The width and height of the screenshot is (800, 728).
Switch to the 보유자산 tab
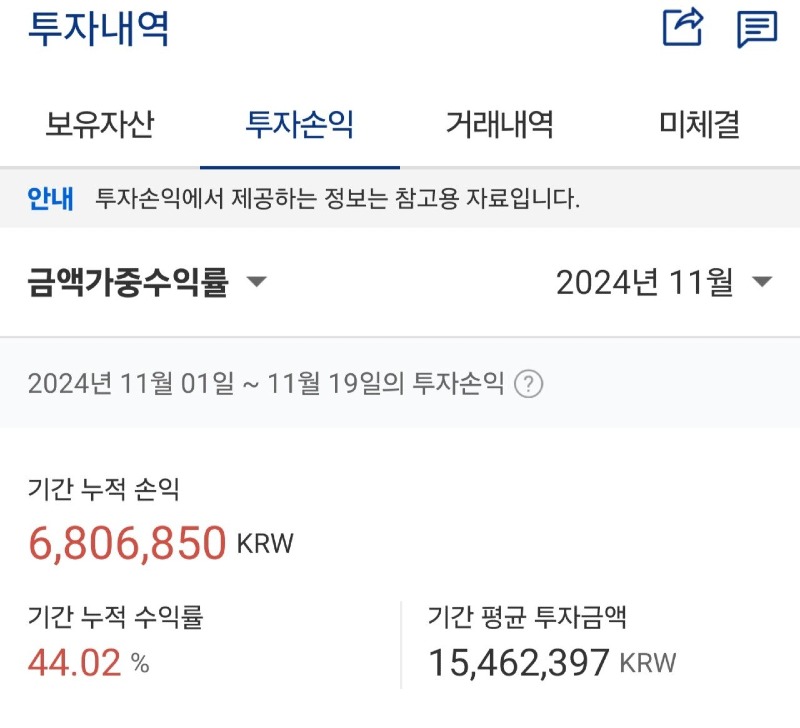pos(100,124)
